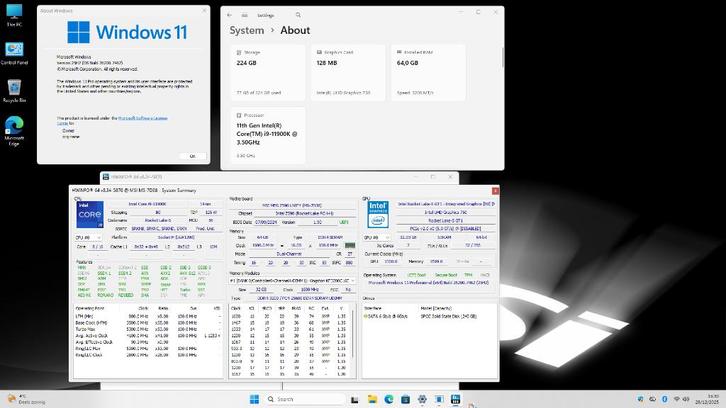Click the search icon in Settings title bar

pyautogui.click(x=298, y=15)
